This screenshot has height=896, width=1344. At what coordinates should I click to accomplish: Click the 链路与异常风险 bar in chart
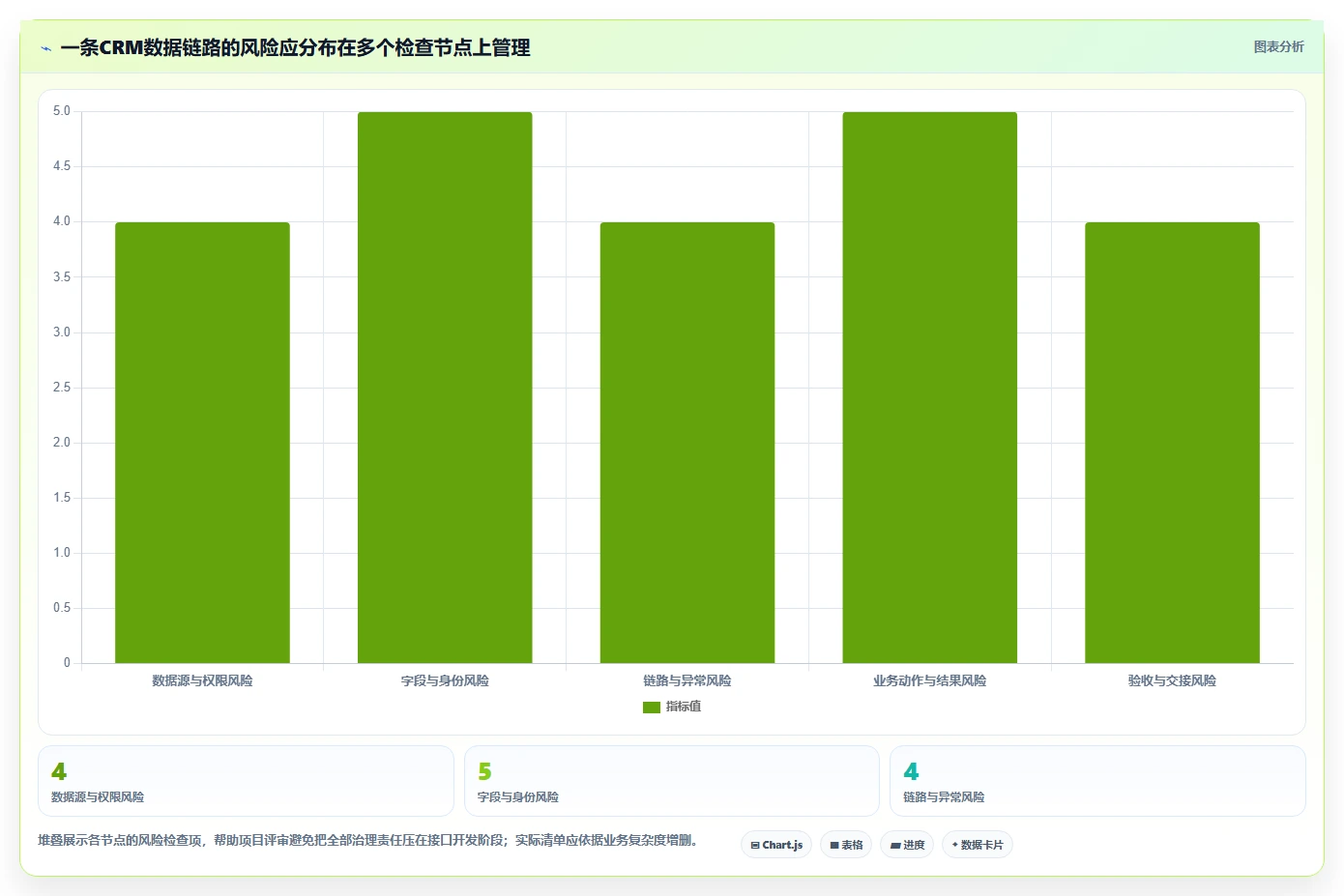pyautogui.click(x=687, y=443)
